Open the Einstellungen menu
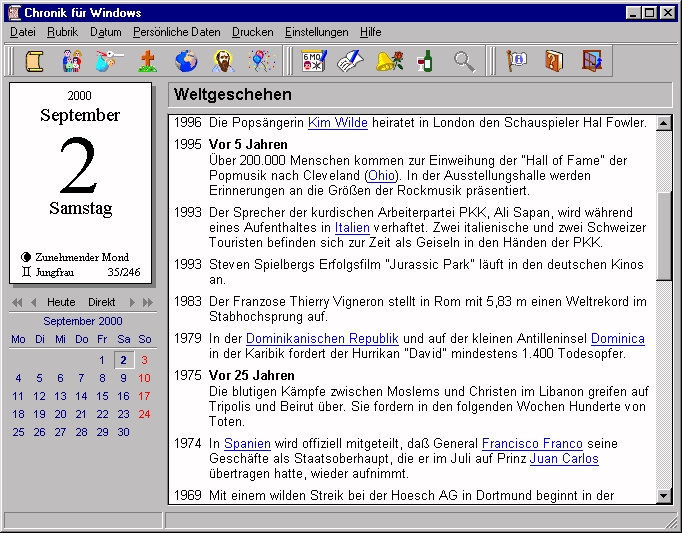Screen dimensions: 682x533 (x=317, y=32)
